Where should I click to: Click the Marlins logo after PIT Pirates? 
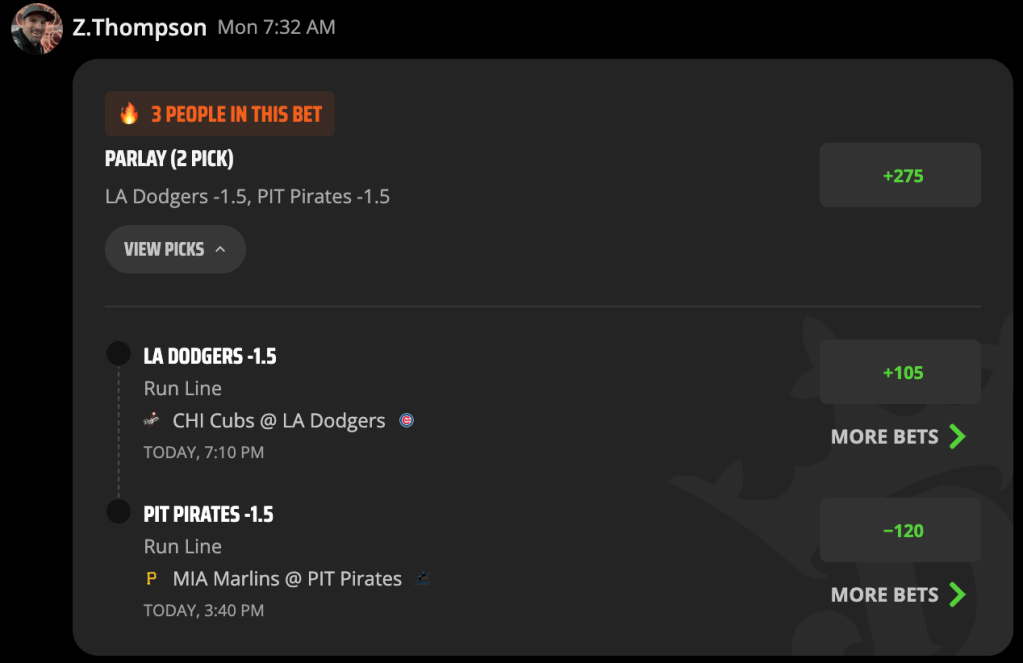[423, 578]
